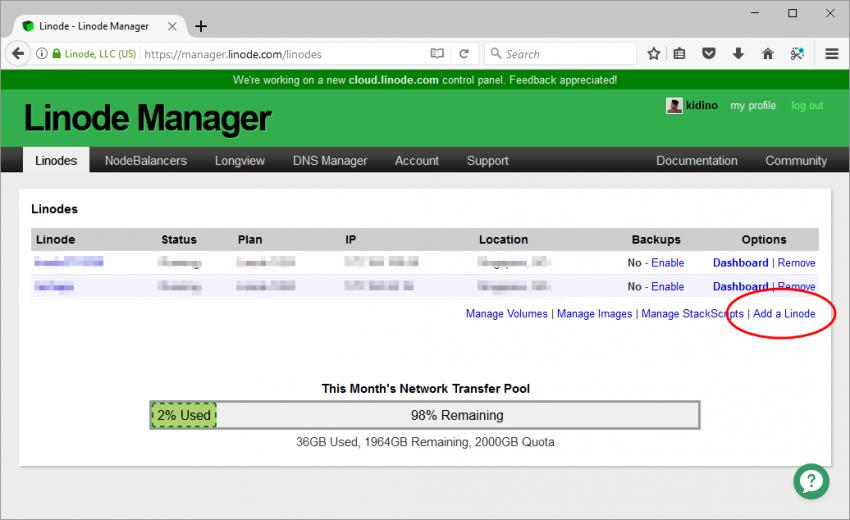This screenshot has height=520, width=850.
Task: Bookmark this page with the star icon
Action: [x=653, y=54]
